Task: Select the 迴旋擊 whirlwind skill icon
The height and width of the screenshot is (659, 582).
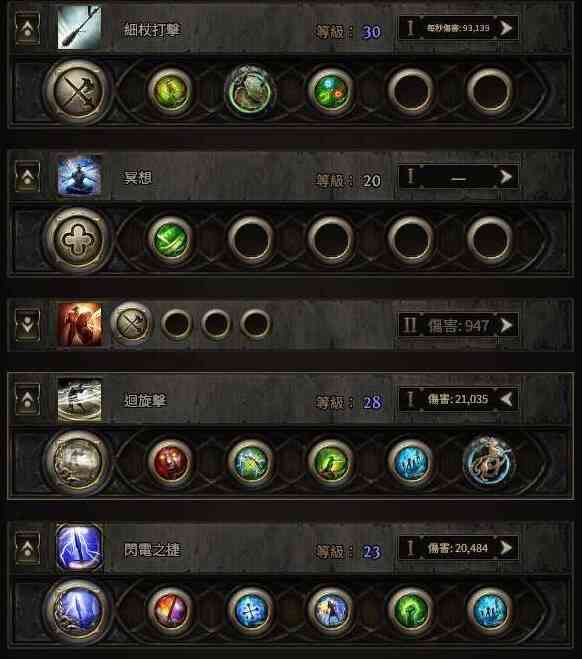Action: 79,400
